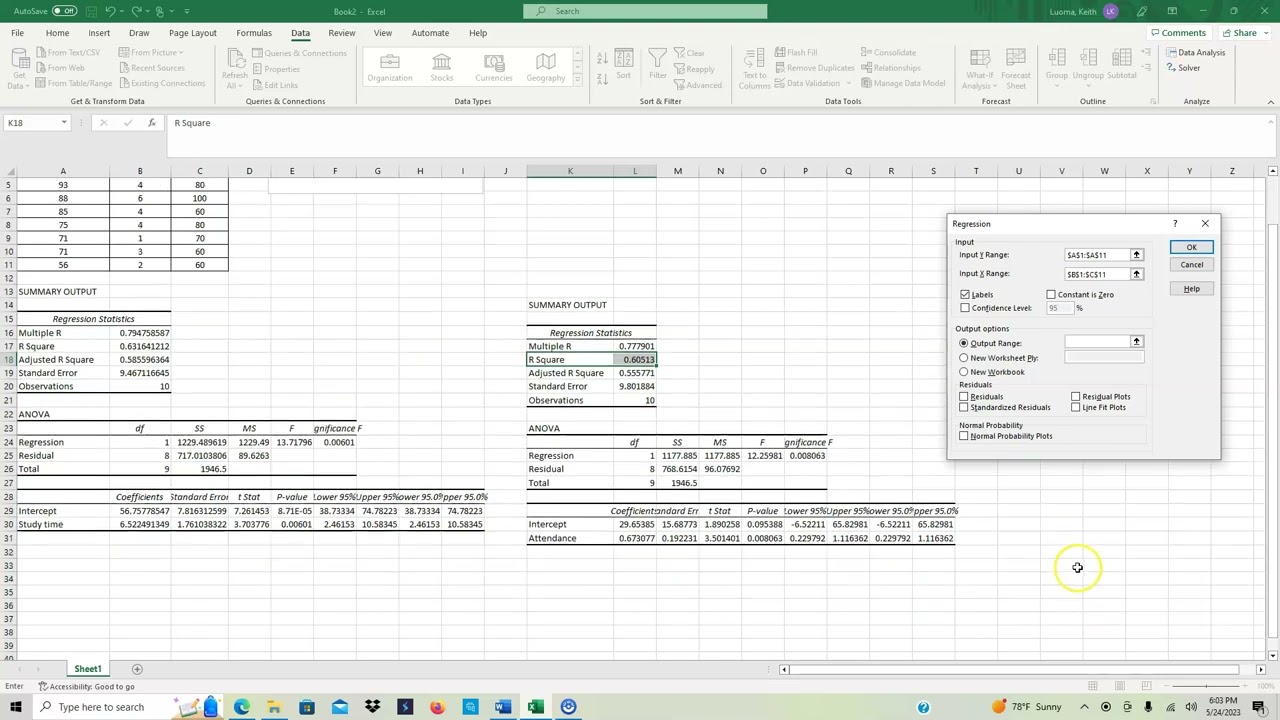Viewport: 1280px width, 720px height.
Task: Select the Stocks data type
Action: 441,68
